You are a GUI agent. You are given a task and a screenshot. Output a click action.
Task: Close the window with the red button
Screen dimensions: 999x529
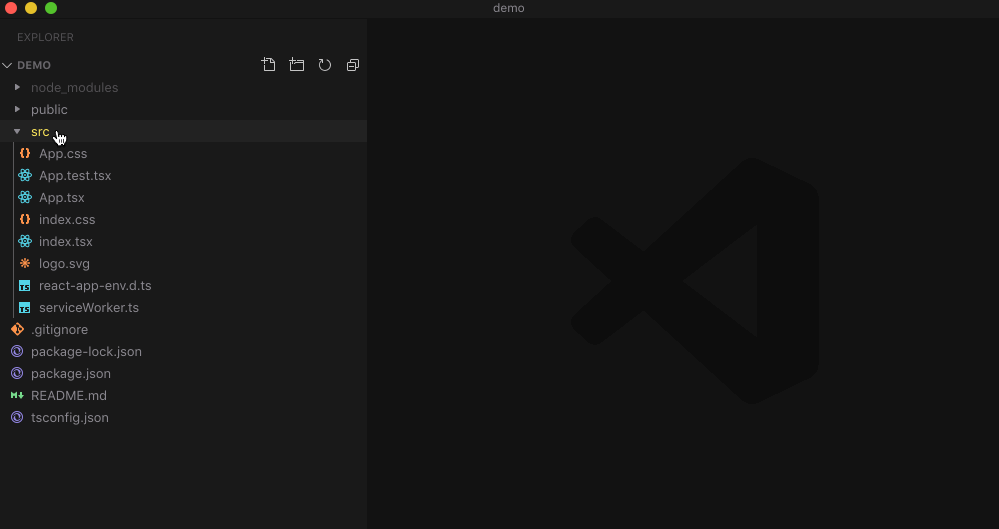point(11,8)
